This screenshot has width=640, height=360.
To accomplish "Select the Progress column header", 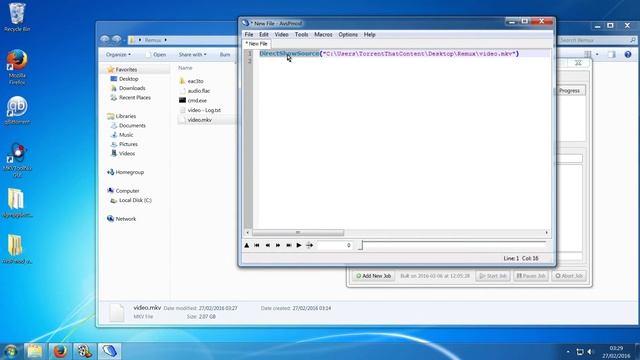I will 569,91.
